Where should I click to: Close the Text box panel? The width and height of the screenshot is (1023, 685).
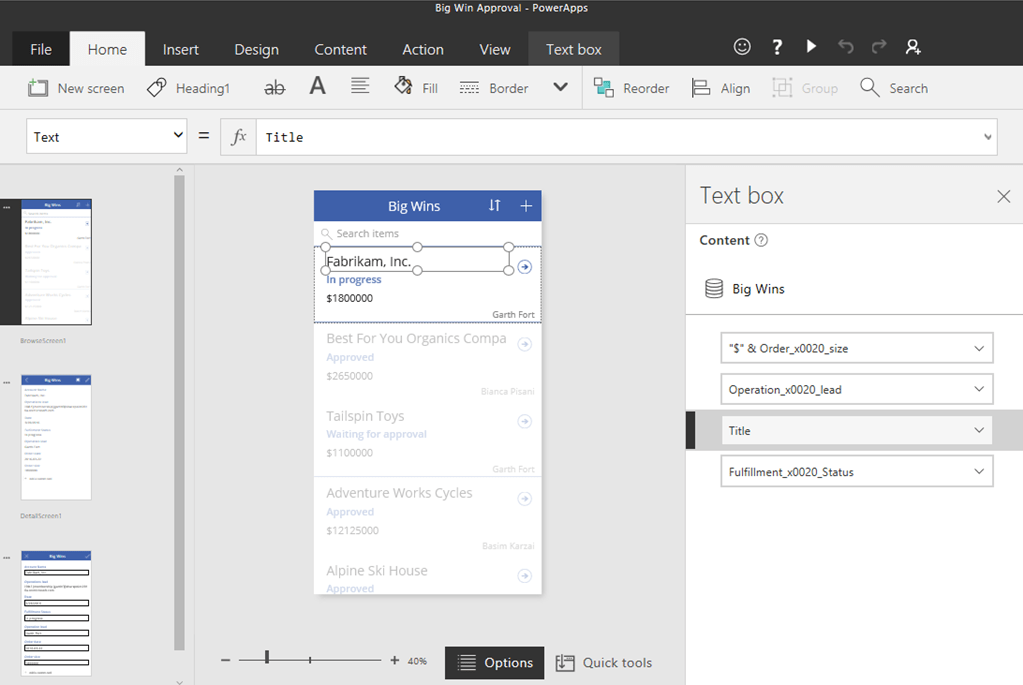(1003, 196)
